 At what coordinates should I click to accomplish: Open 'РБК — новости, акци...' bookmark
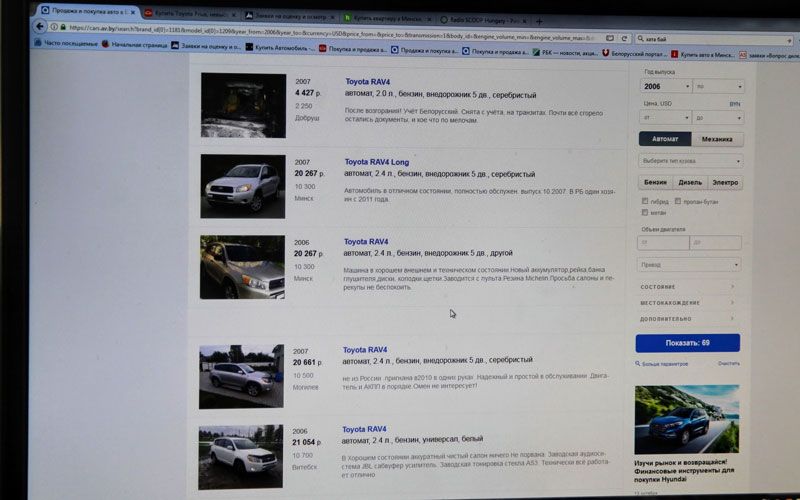coord(565,53)
